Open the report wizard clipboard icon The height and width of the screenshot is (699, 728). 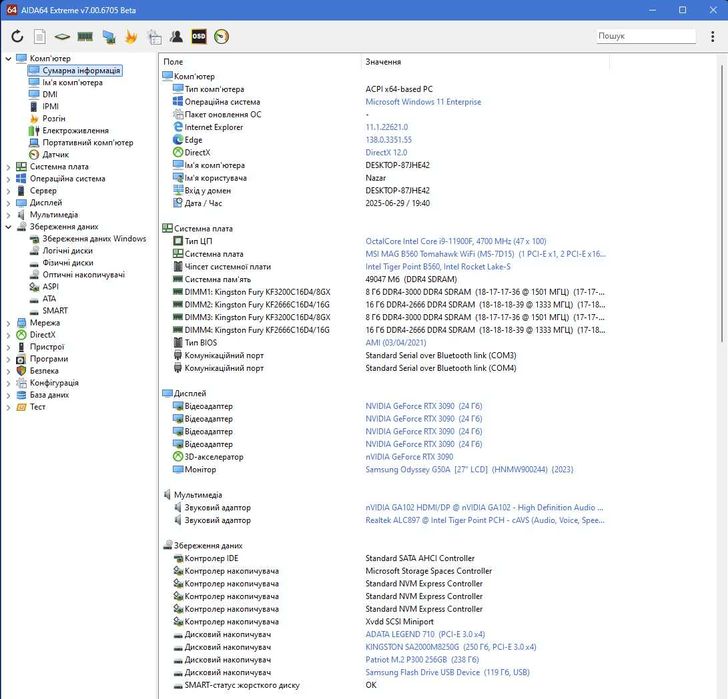point(154,37)
